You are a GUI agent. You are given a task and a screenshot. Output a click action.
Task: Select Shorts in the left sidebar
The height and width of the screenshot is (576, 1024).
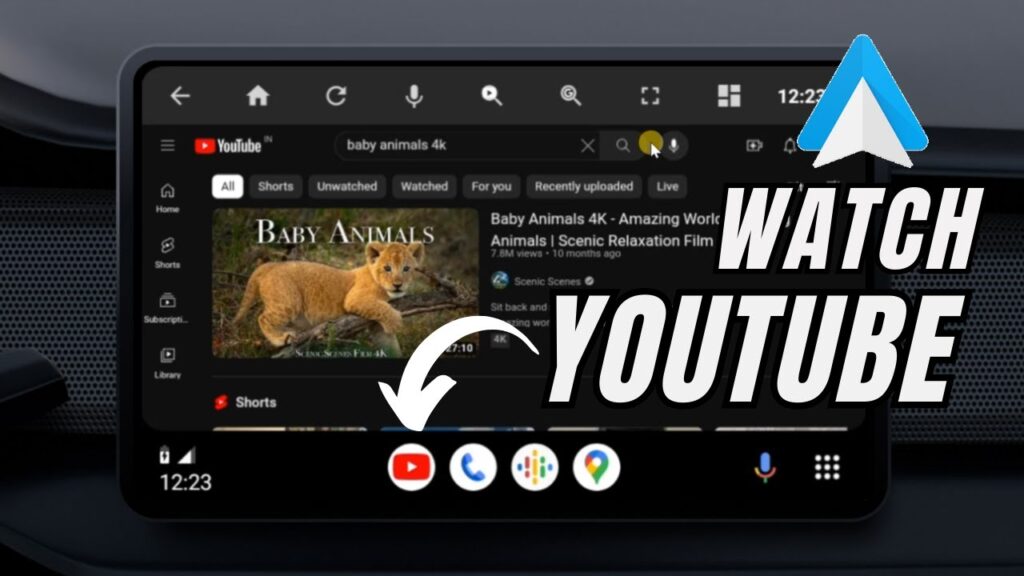pos(166,248)
